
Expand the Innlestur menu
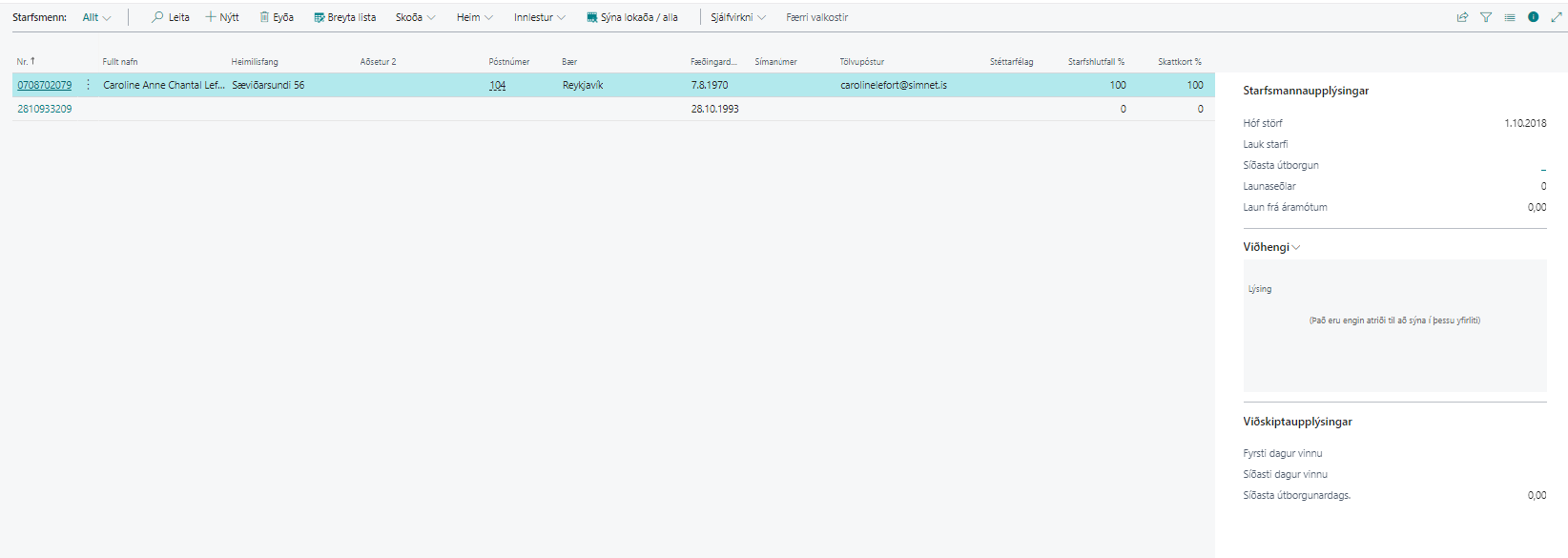coord(539,17)
